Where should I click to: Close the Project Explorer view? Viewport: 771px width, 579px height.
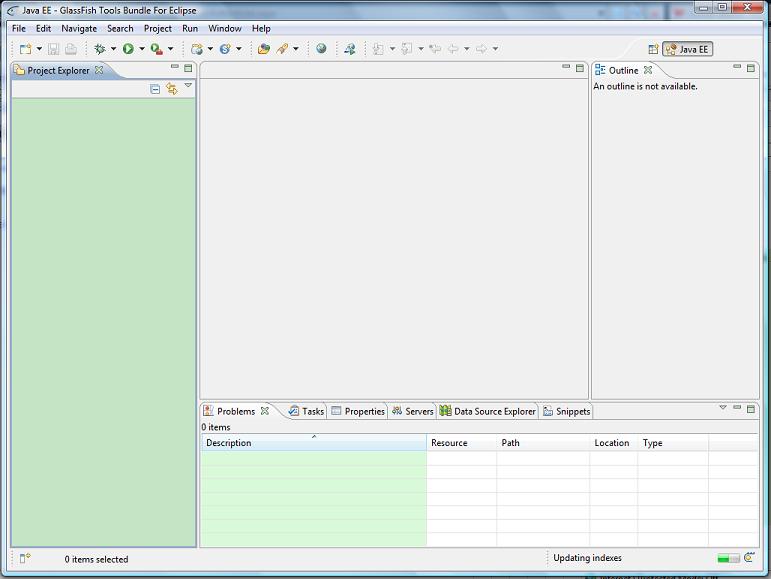[99, 70]
